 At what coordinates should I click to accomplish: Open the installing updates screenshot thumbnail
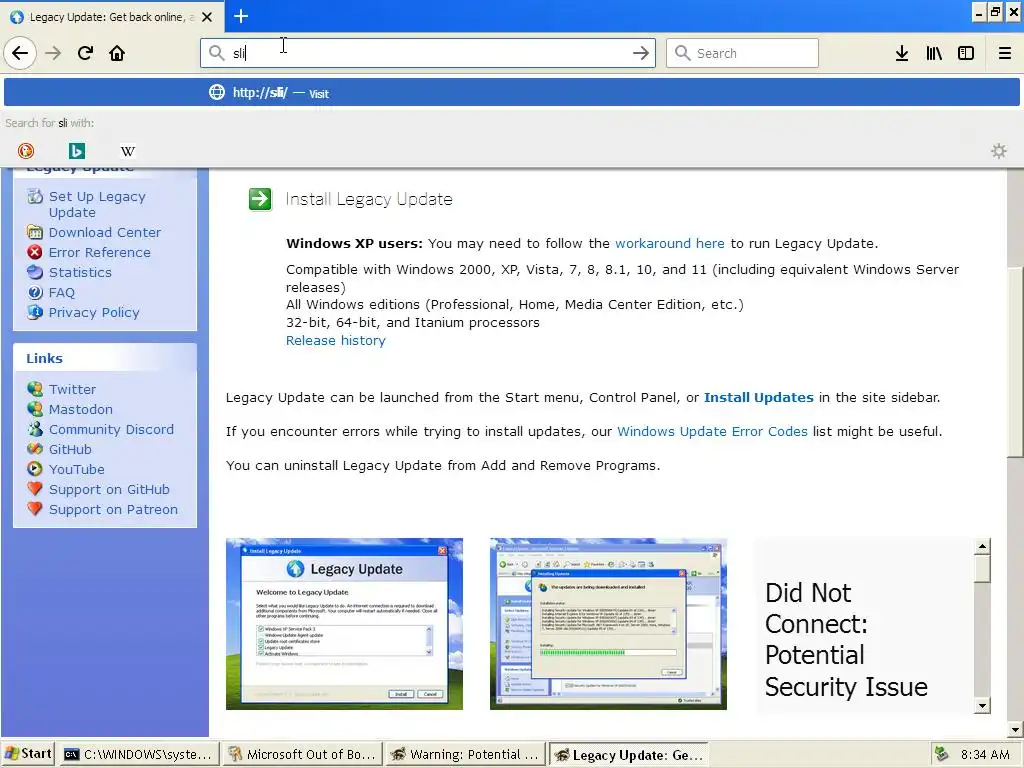pos(608,624)
